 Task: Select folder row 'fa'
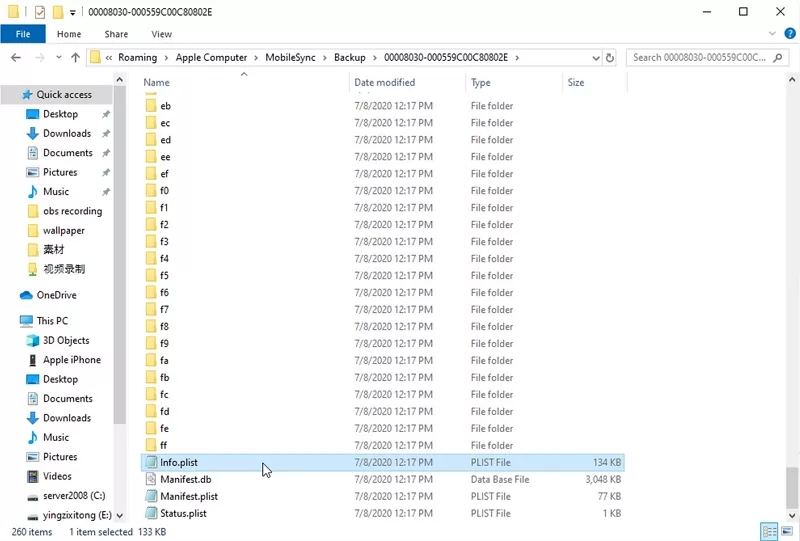[383, 360]
